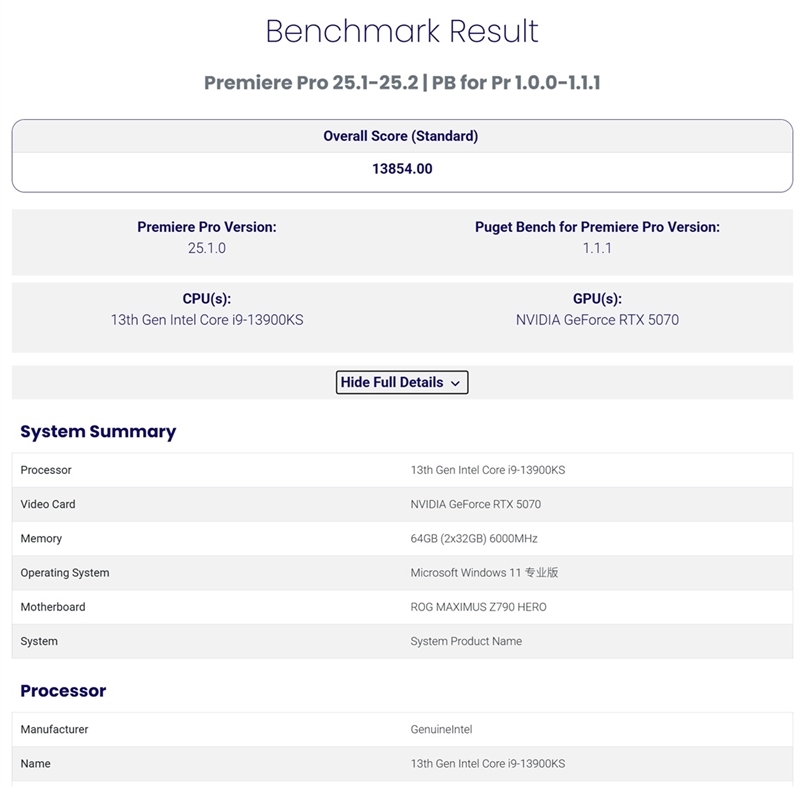The image size is (800, 787).
Task: Click the System row label
Action: tap(39, 641)
